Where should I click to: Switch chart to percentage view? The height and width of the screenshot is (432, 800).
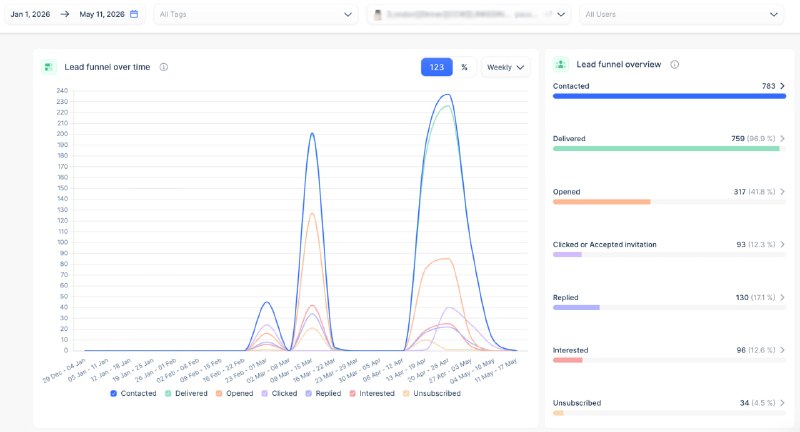coord(464,67)
